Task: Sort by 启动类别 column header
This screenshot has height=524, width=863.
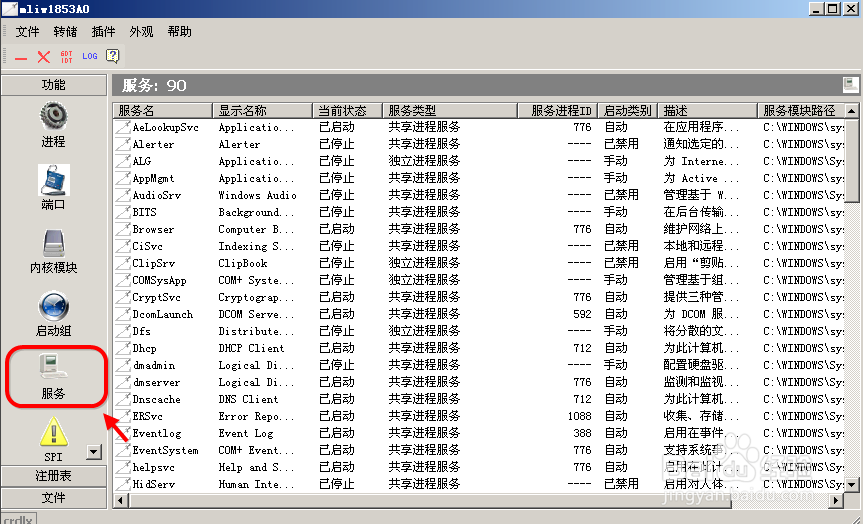Action: 627,111
